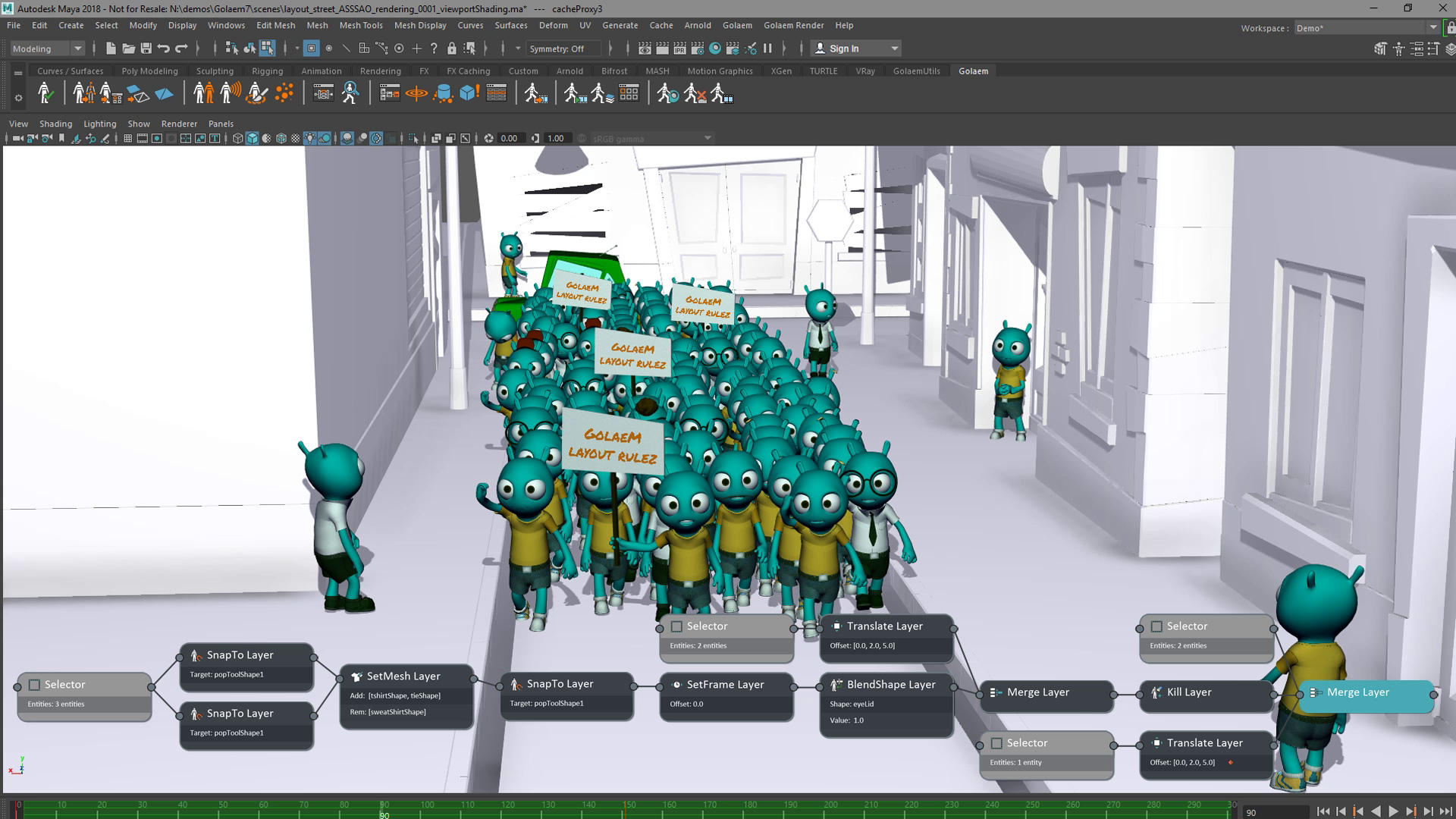
Task: Toggle checkbox on Selector 1 entity node
Action: tap(996, 743)
